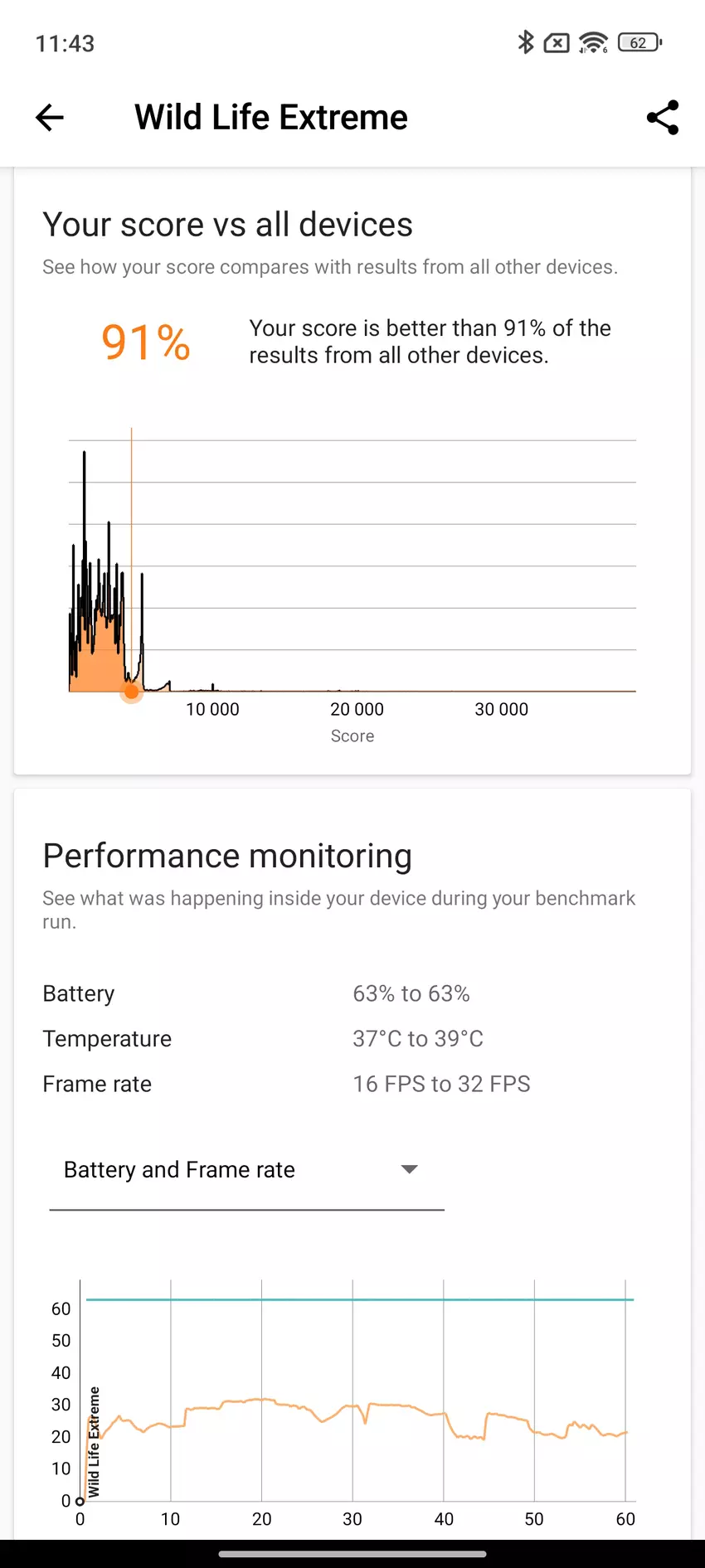Tap the orange 91% score value
Viewport: 705px width, 1568px height.
(146, 342)
